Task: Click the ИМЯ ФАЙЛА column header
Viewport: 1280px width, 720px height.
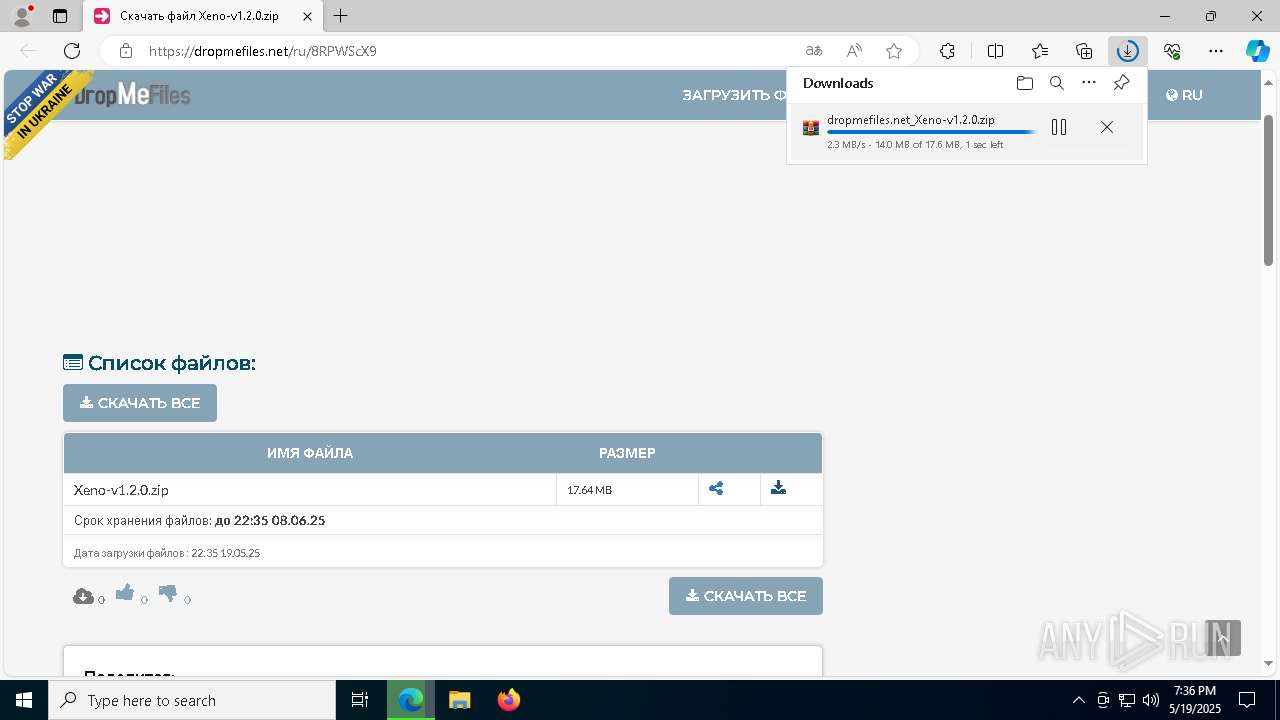Action: (310, 453)
